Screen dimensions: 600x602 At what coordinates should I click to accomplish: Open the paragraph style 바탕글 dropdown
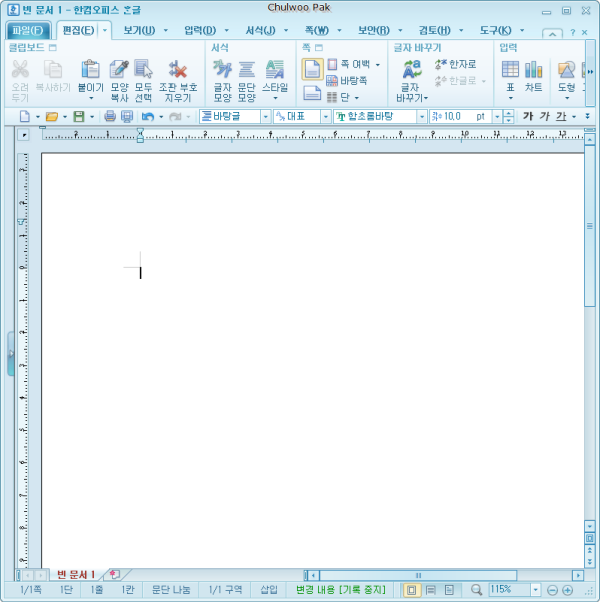pos(266,116)
